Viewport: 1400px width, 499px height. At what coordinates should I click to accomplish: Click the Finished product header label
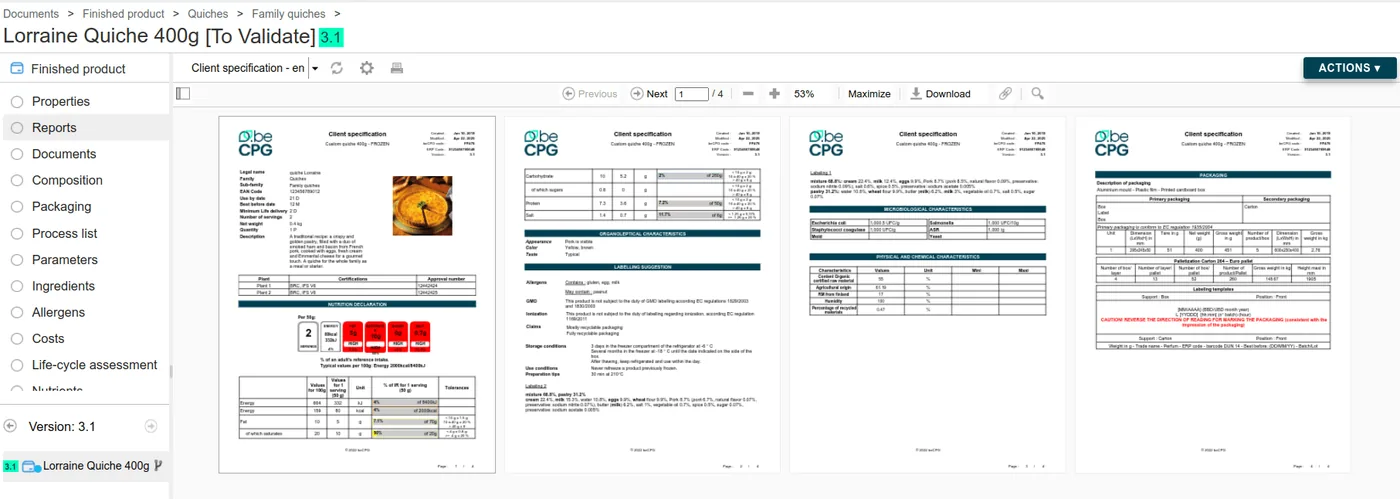pos(78,69)
